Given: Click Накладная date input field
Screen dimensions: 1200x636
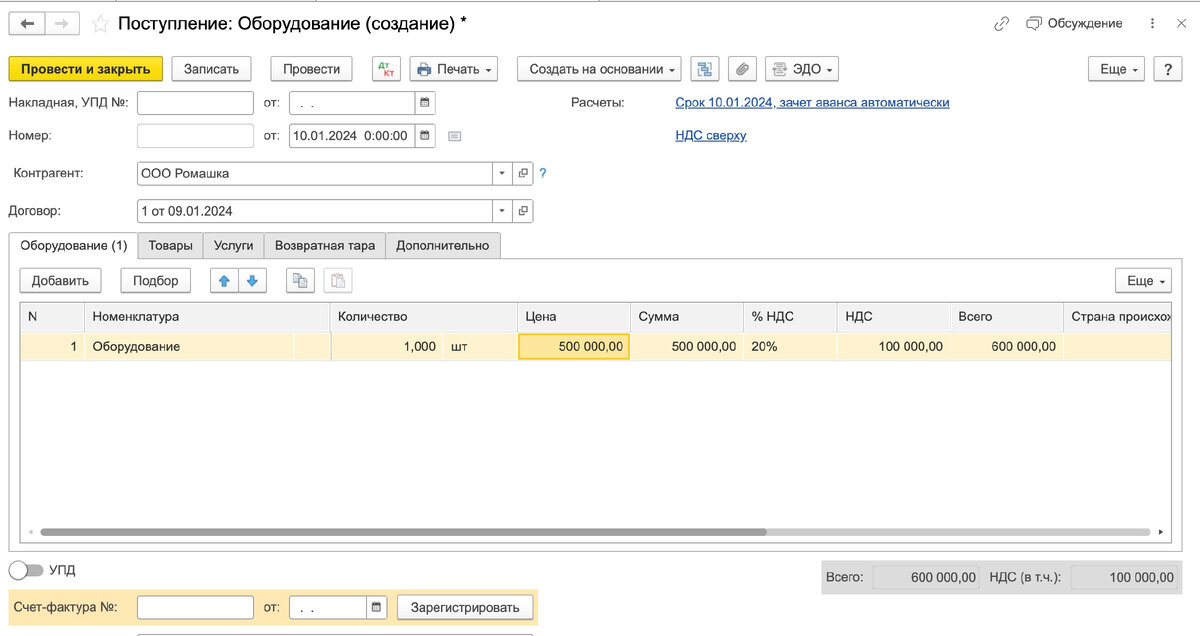Looking at the screenshot, I should point(352,103).
